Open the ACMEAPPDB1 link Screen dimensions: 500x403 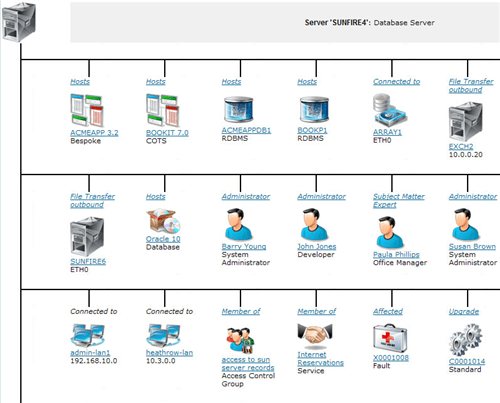pos(246,130)
